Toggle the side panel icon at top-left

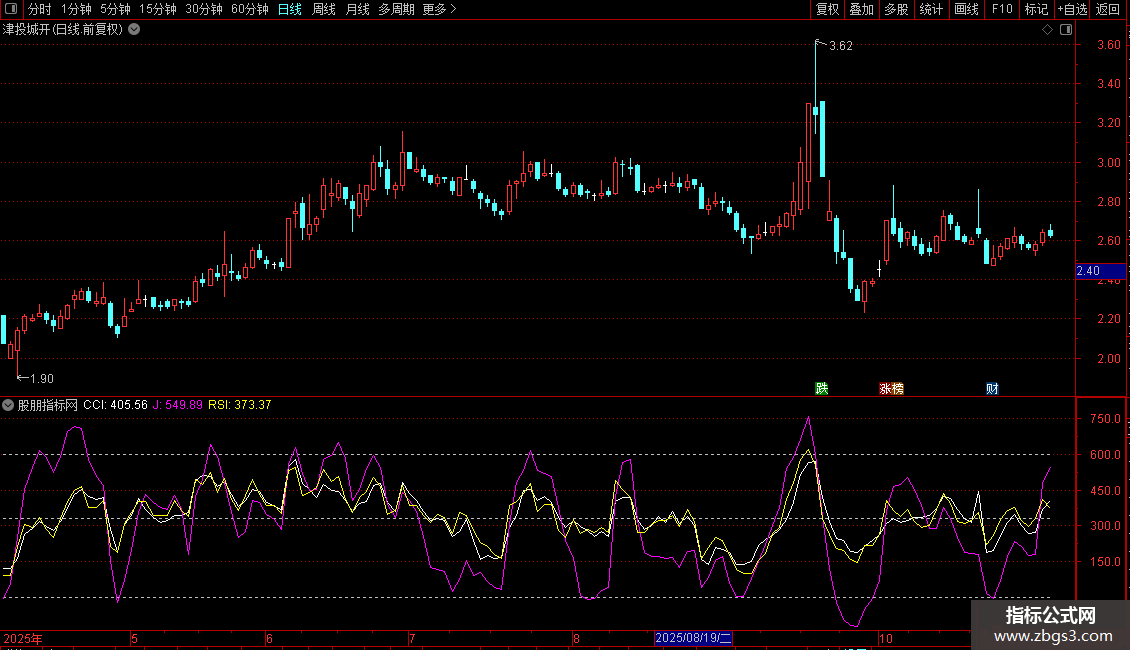tap(11, 9)
